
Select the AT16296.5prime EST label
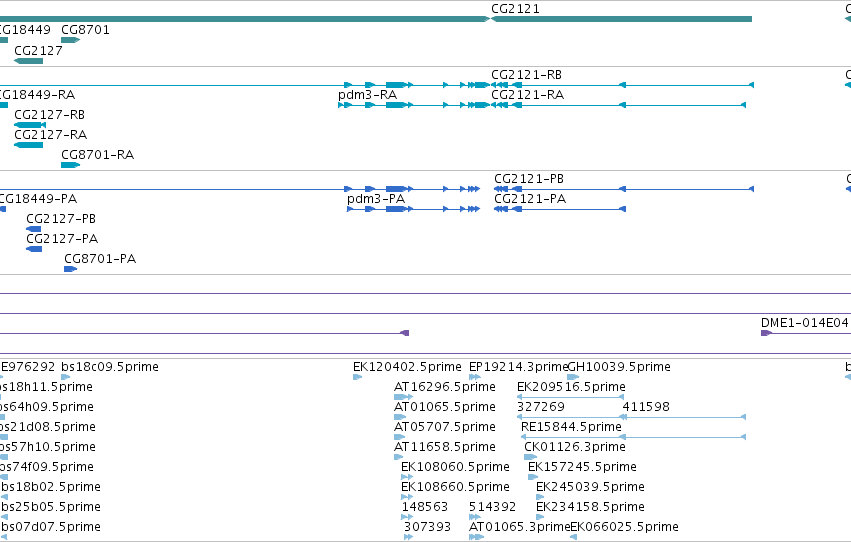(444, 387)
